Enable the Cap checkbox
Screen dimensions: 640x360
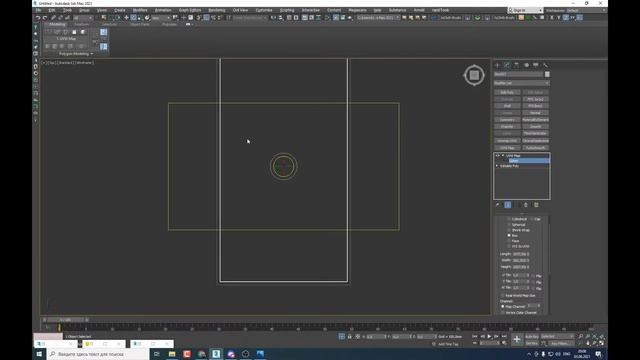532,219
